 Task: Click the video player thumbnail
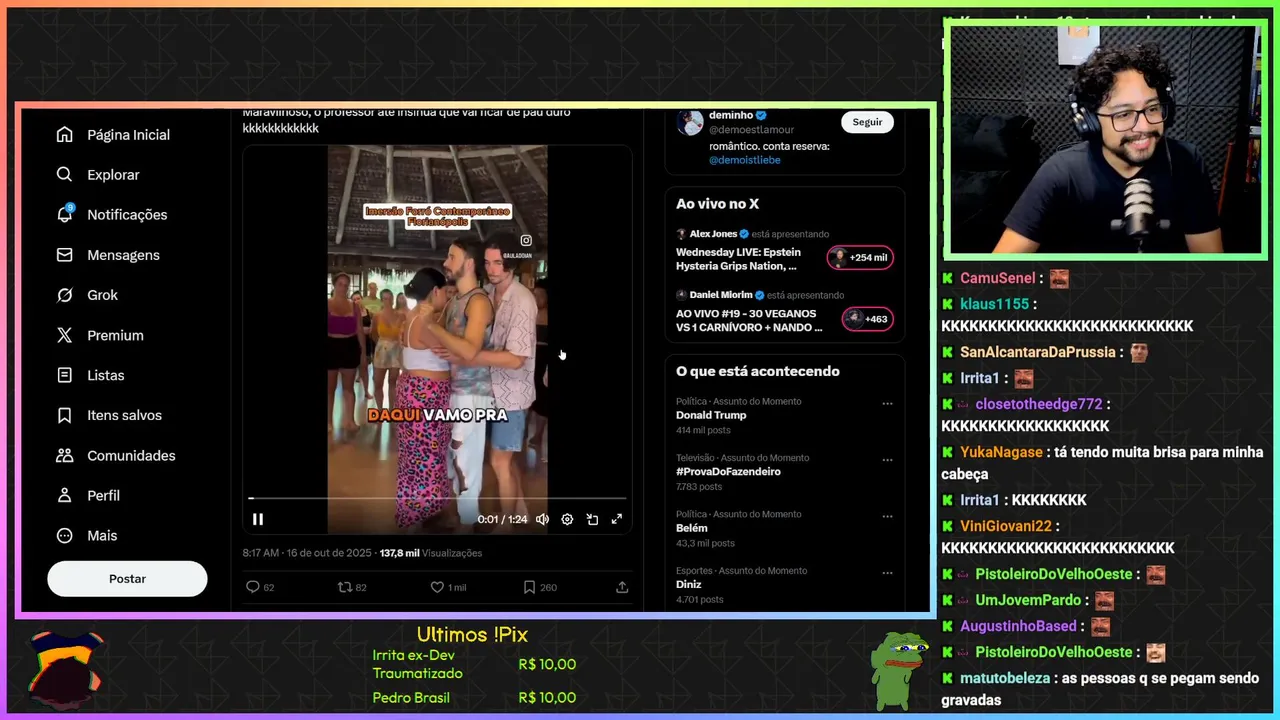click(x=437, y=339)
